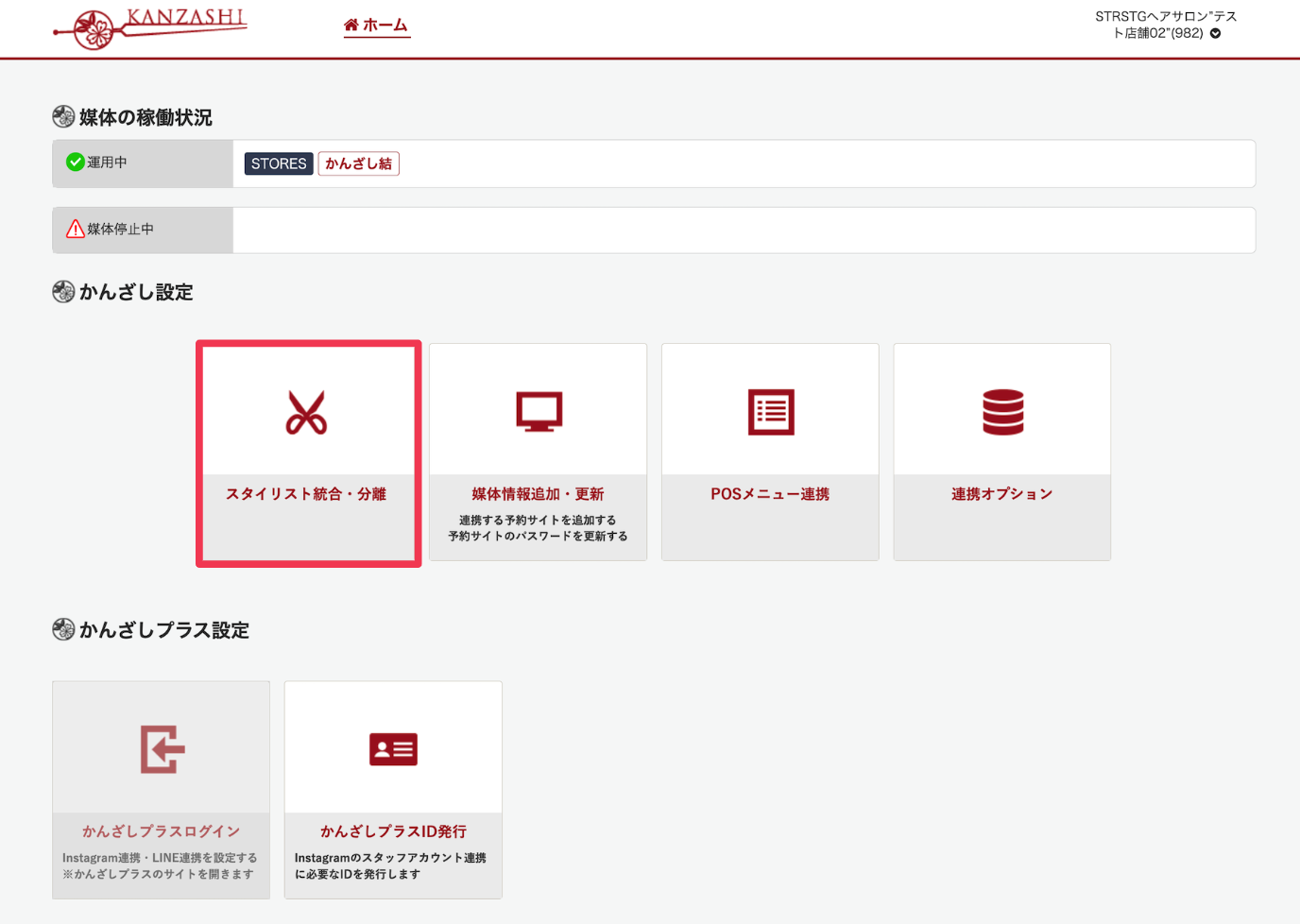
Task: Click the KANZASHI logo
Action: pyautogui.click(x=150, y=27)
